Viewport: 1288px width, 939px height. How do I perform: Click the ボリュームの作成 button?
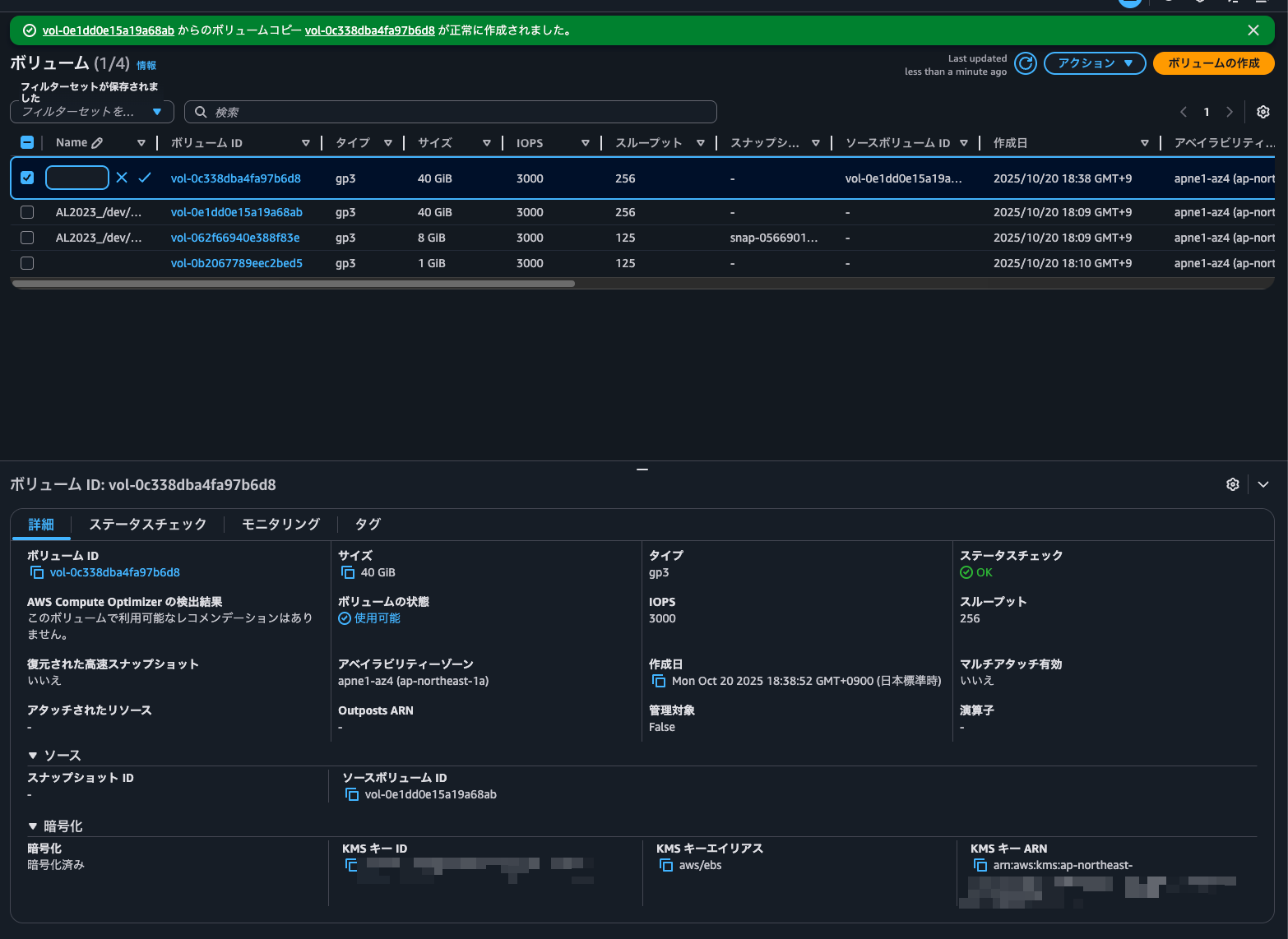click(1213, 63)
